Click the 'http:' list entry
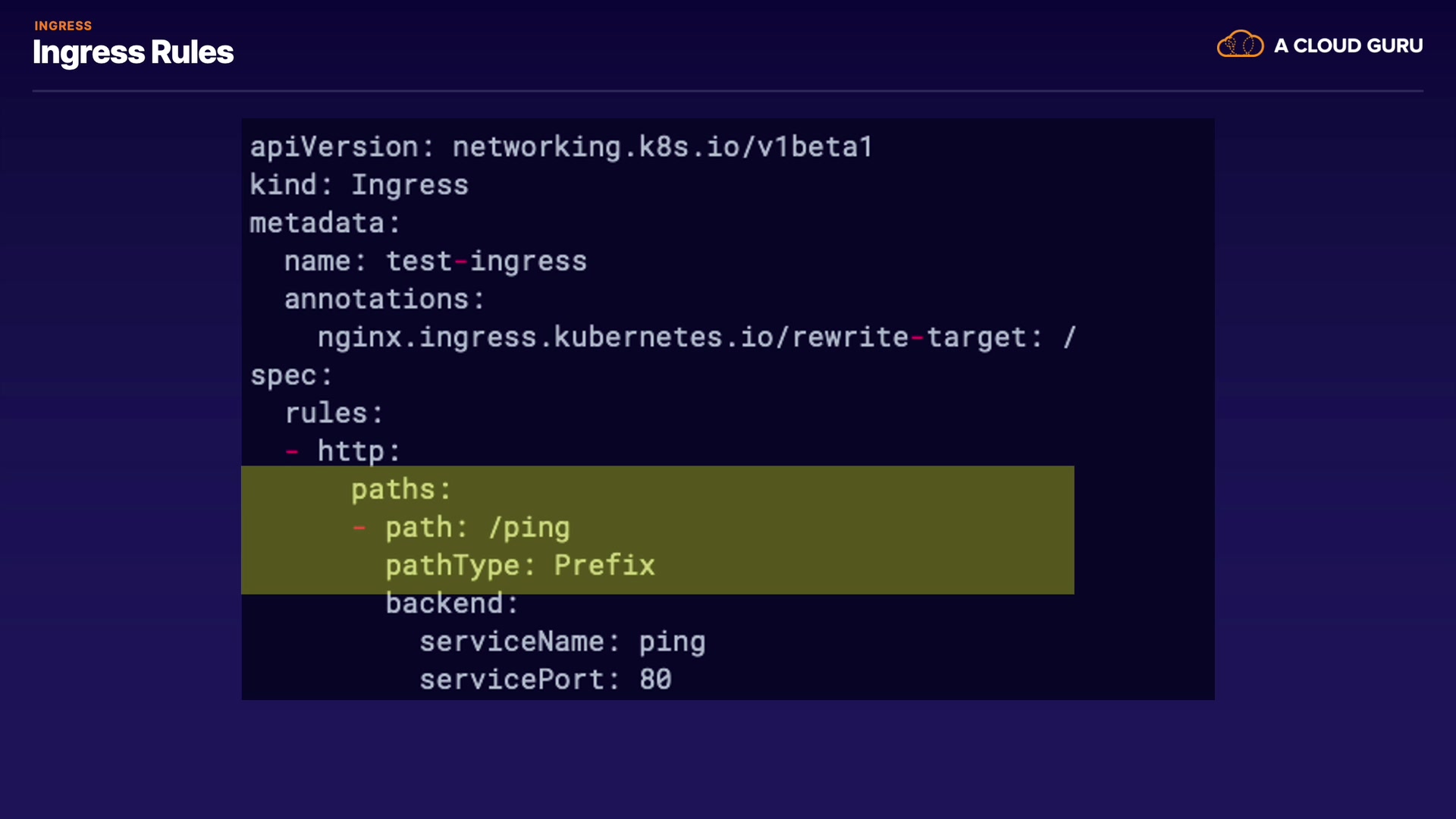Image resolution: width=1456 pixels, height=819 pixels. pos(358,451)
